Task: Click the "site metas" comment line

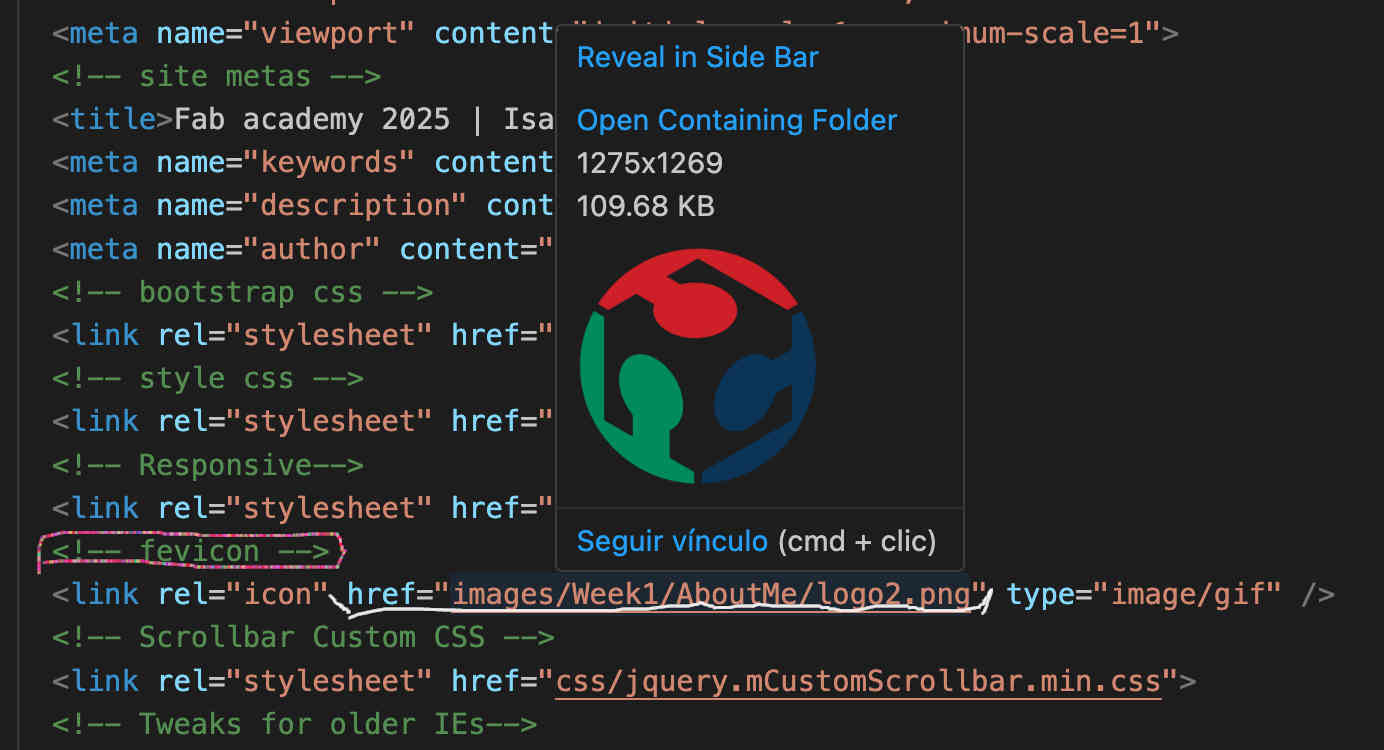Action: (217, 76)
